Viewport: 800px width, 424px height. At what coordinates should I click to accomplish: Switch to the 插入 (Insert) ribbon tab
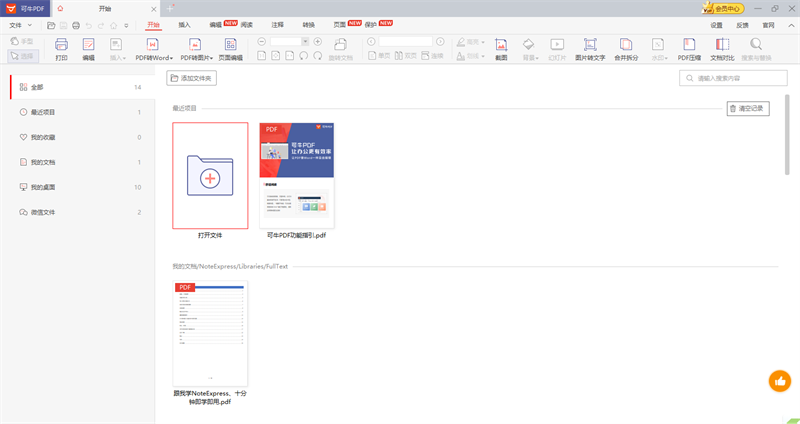pyautogui.click(x=184, y=23)
